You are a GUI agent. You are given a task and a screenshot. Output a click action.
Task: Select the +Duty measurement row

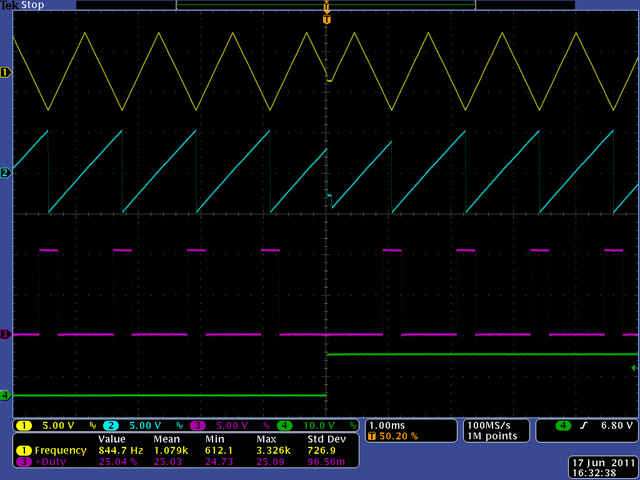tap(52, 460)
